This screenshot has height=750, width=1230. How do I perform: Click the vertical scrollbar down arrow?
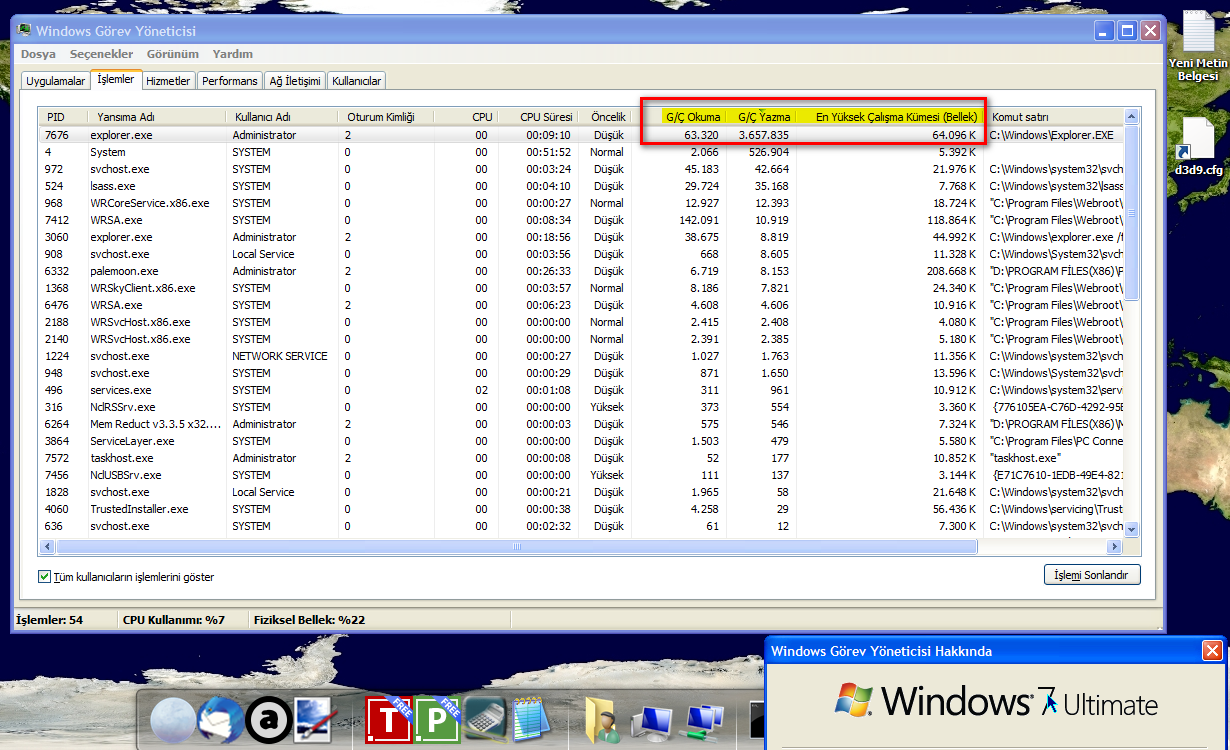coord(1132,529)
